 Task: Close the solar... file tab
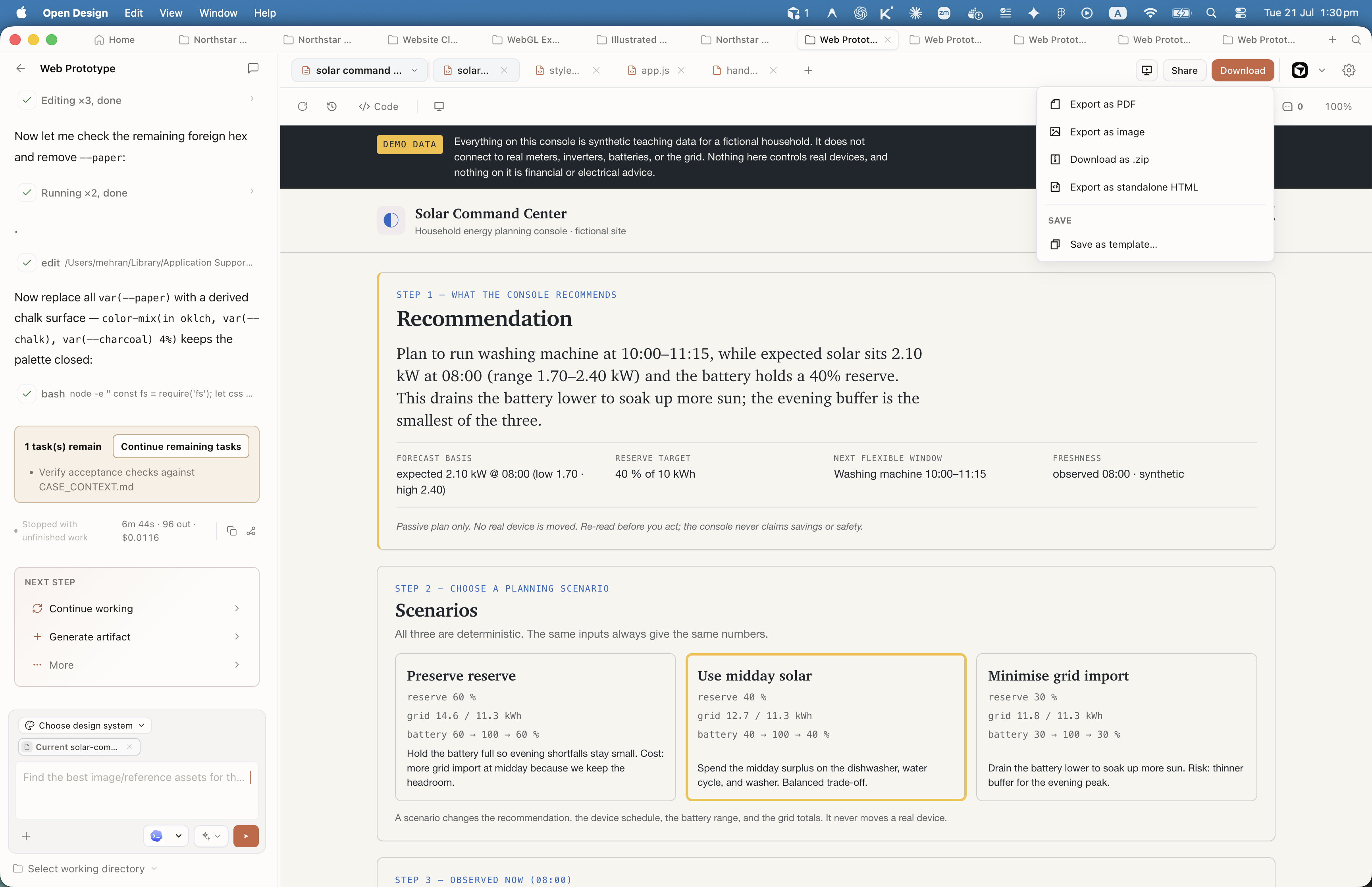click(x=504, y=70)
